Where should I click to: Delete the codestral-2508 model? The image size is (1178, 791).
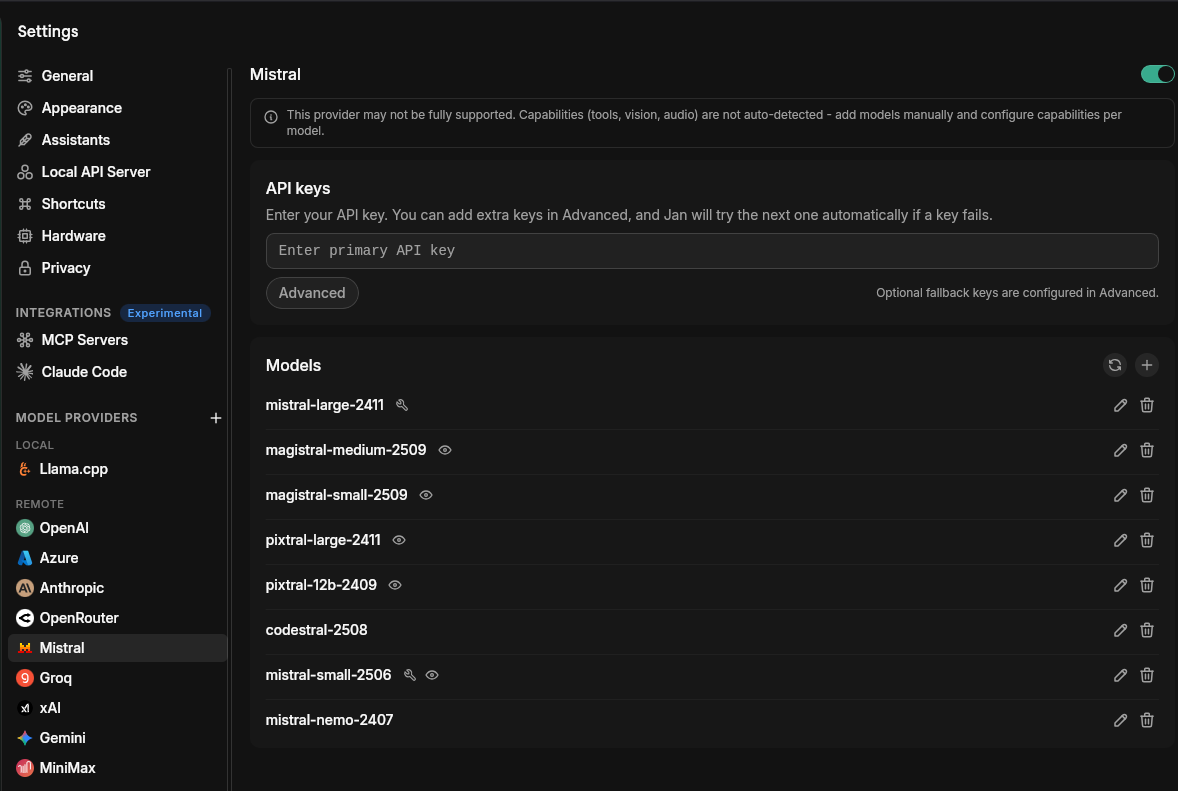click(x=1146, y=631)
